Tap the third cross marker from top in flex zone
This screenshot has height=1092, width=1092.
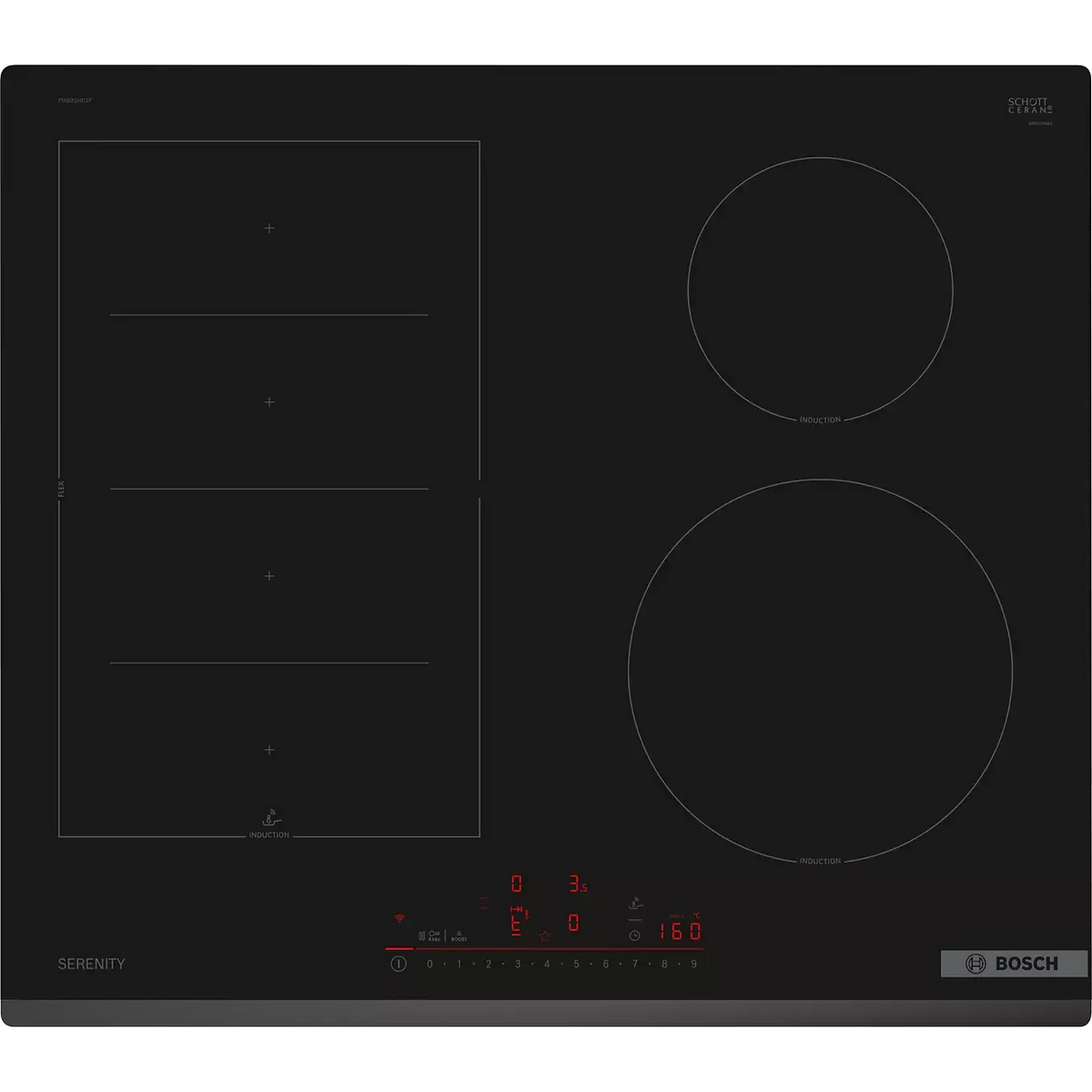coord(269,575)
